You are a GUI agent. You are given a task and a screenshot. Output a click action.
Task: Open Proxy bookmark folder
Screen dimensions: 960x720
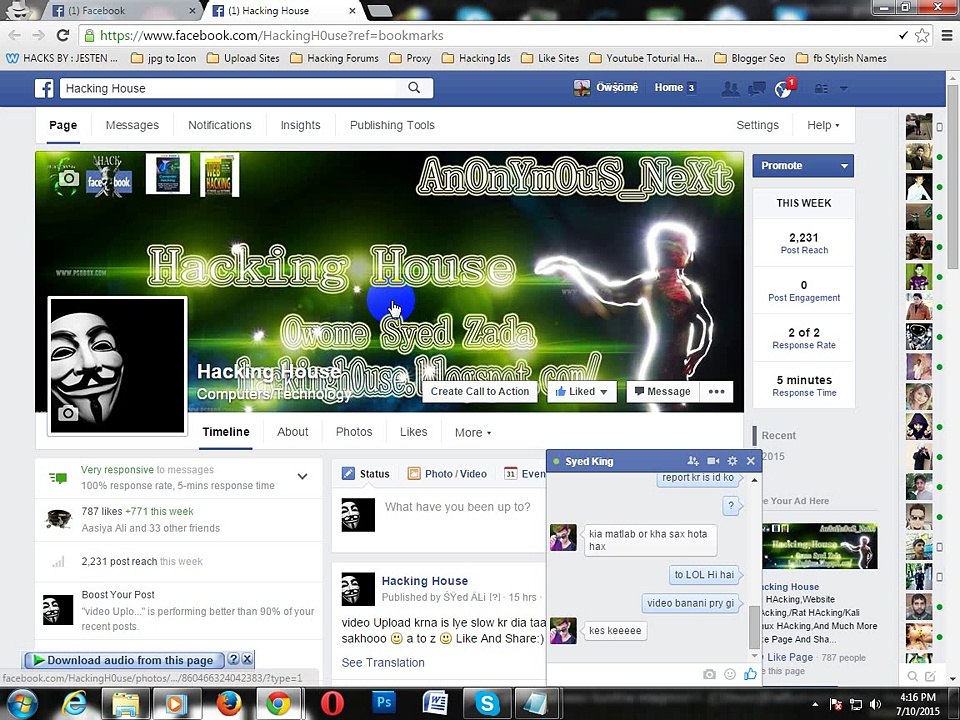click(x=410, y=58)
